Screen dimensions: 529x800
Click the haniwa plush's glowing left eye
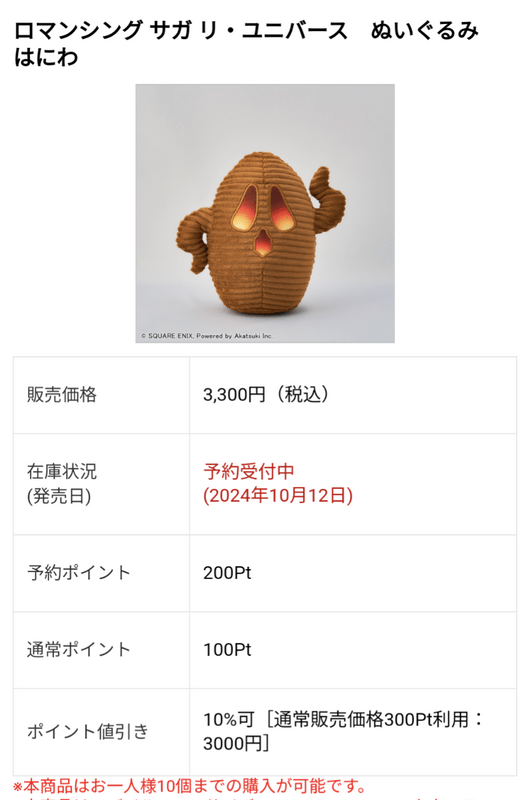[x=245, y=208]
